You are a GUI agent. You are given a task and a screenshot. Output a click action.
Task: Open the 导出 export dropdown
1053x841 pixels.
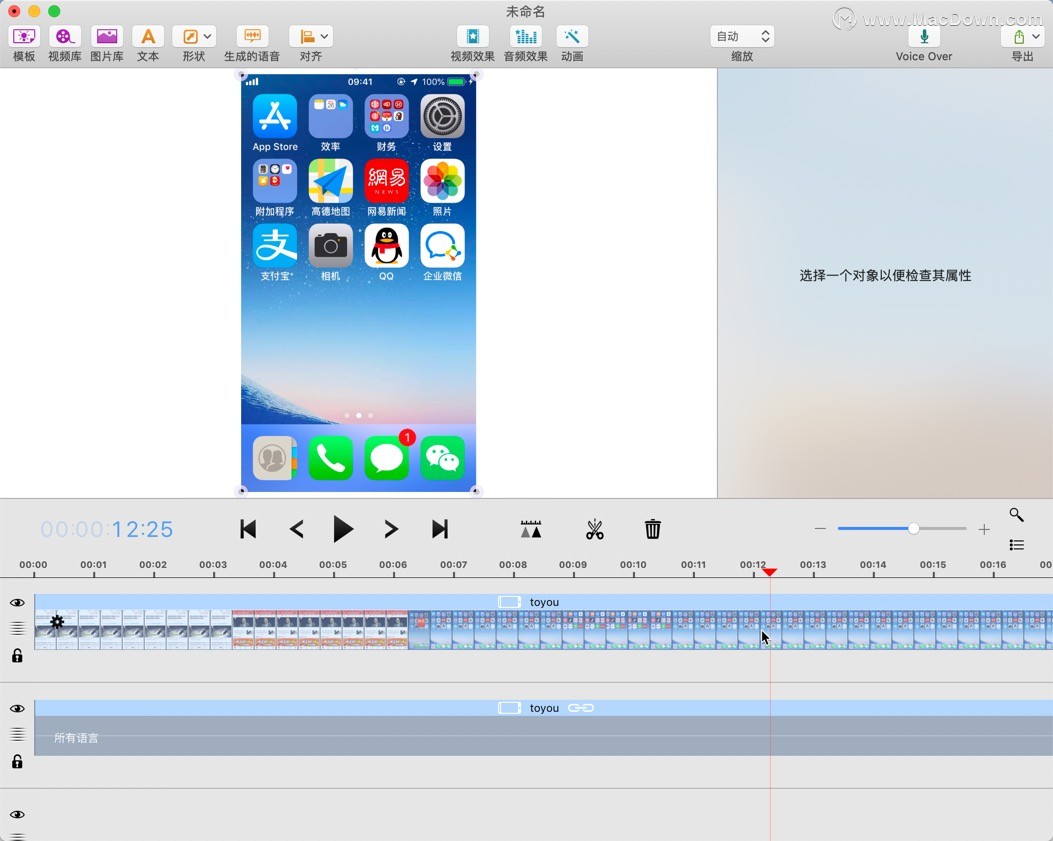pyautogui.click(x=1023, y=37)
